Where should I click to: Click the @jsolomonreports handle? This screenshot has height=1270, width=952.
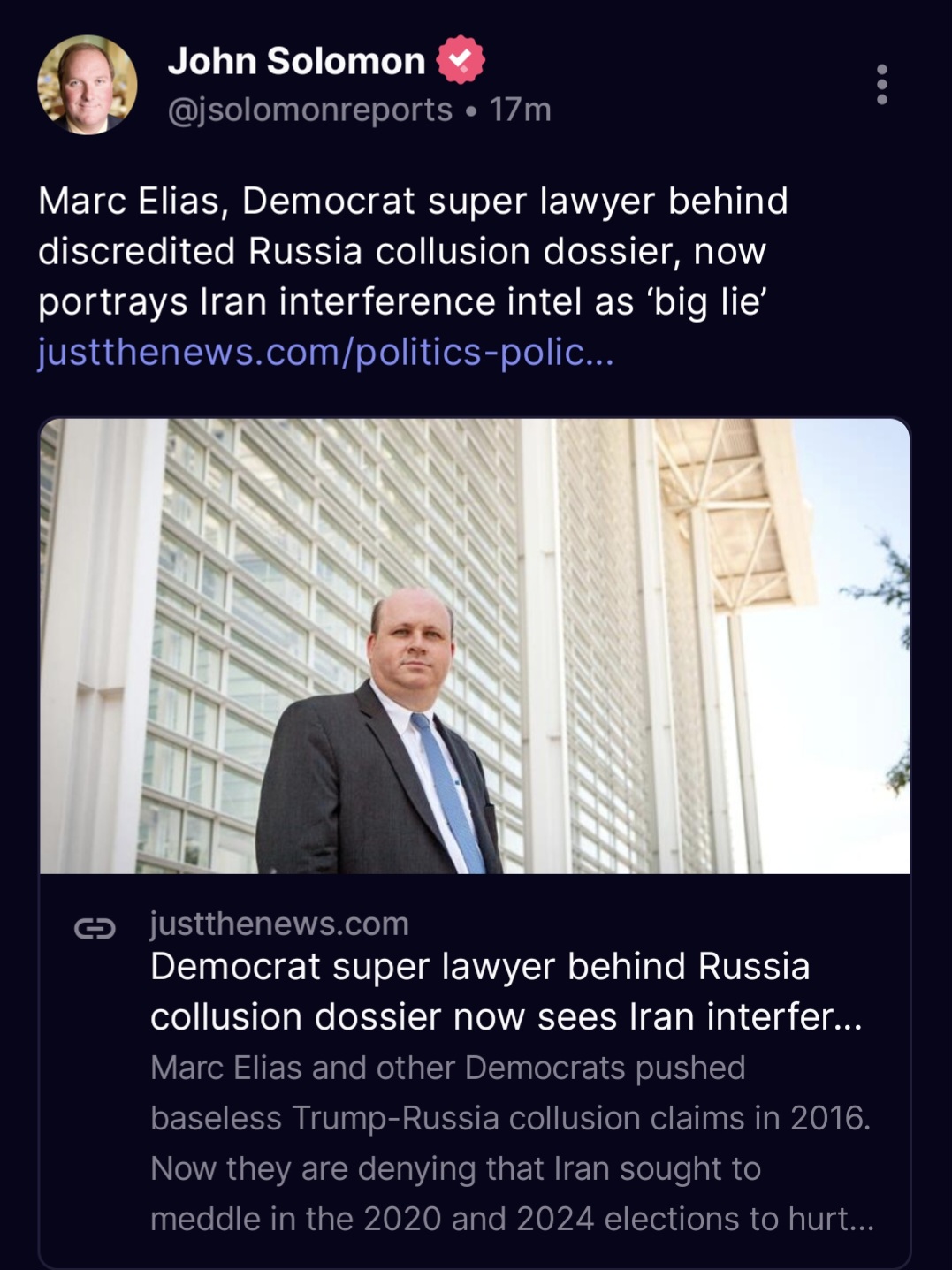309,110
